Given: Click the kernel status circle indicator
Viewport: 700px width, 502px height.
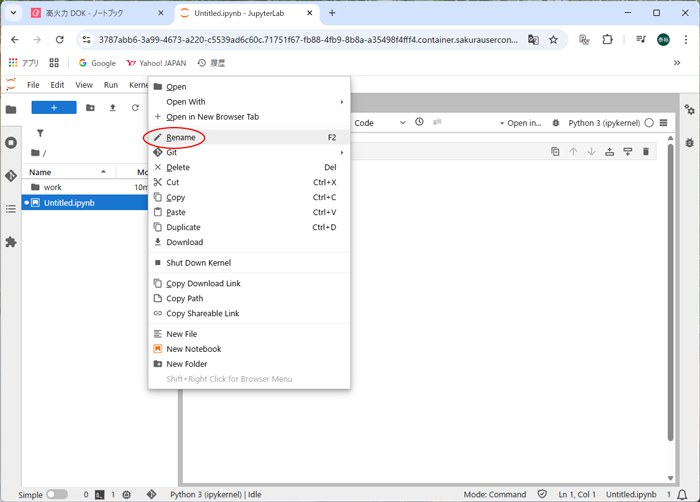Looking at the screenshot, I should pos(649,123).
